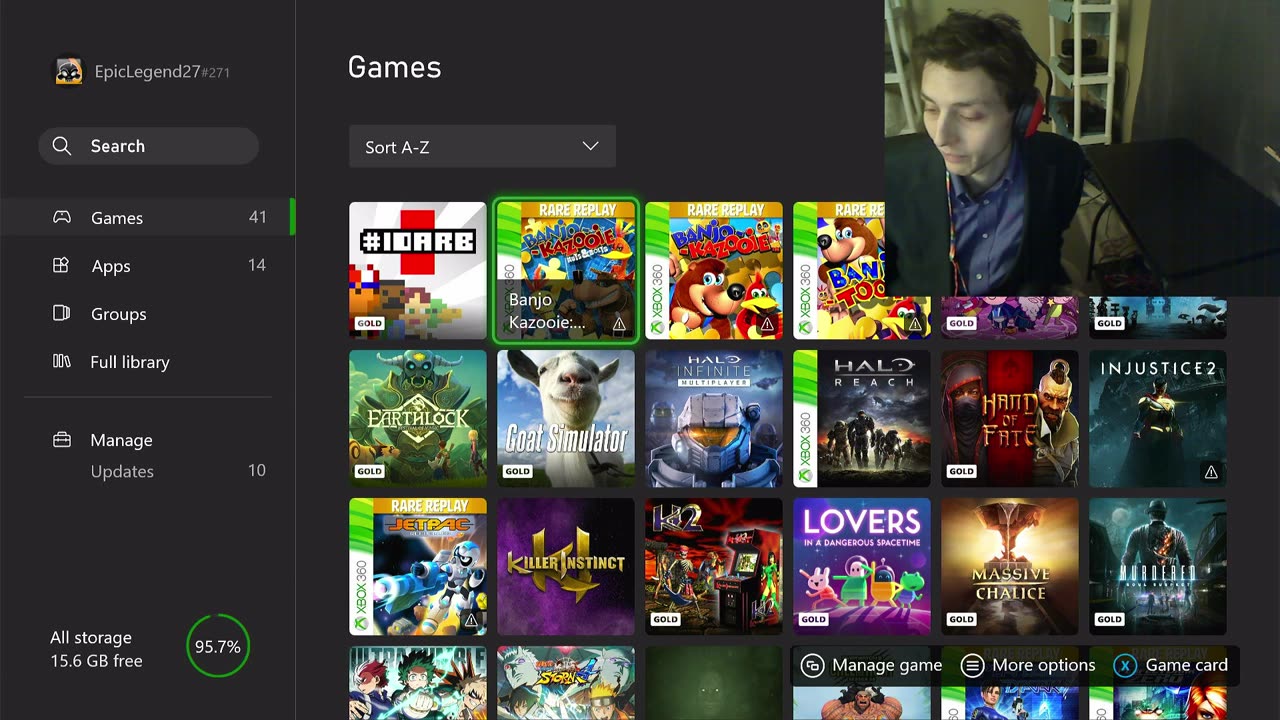Click the 41 count beside Games
The height and width of the screenshot is (720, 1280).
tap(257, 217)
